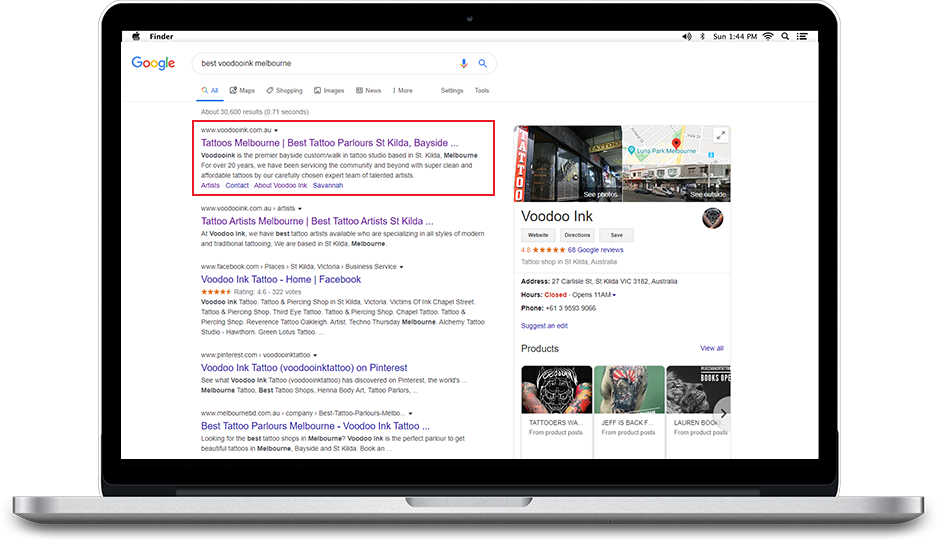Viewport: 938px width, 541px height.
Task: Open the Wi-Fi status icon
Action: 768,37
